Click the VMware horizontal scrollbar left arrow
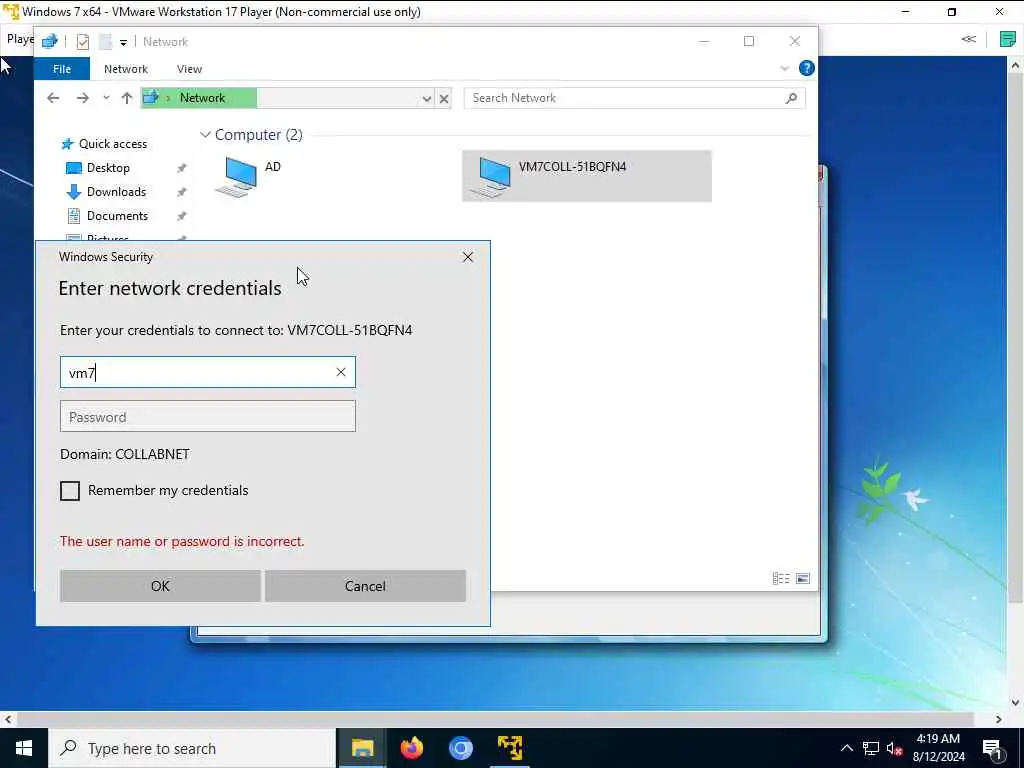The height and width of the screenshot is (768, 1024). point(8,719)
